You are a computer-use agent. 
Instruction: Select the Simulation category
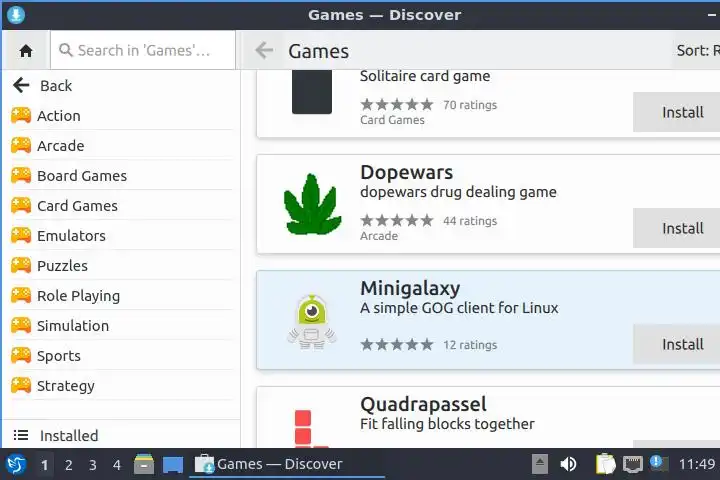coord(122,326)
